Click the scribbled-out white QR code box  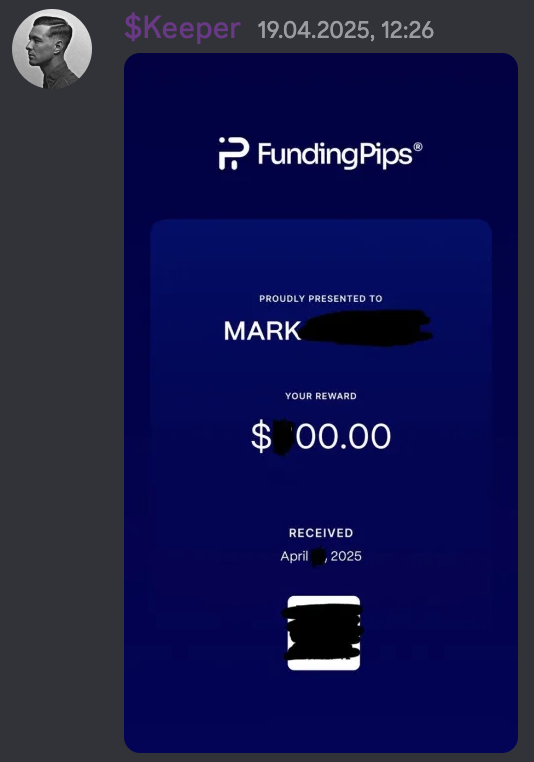(x=324, y=633)
